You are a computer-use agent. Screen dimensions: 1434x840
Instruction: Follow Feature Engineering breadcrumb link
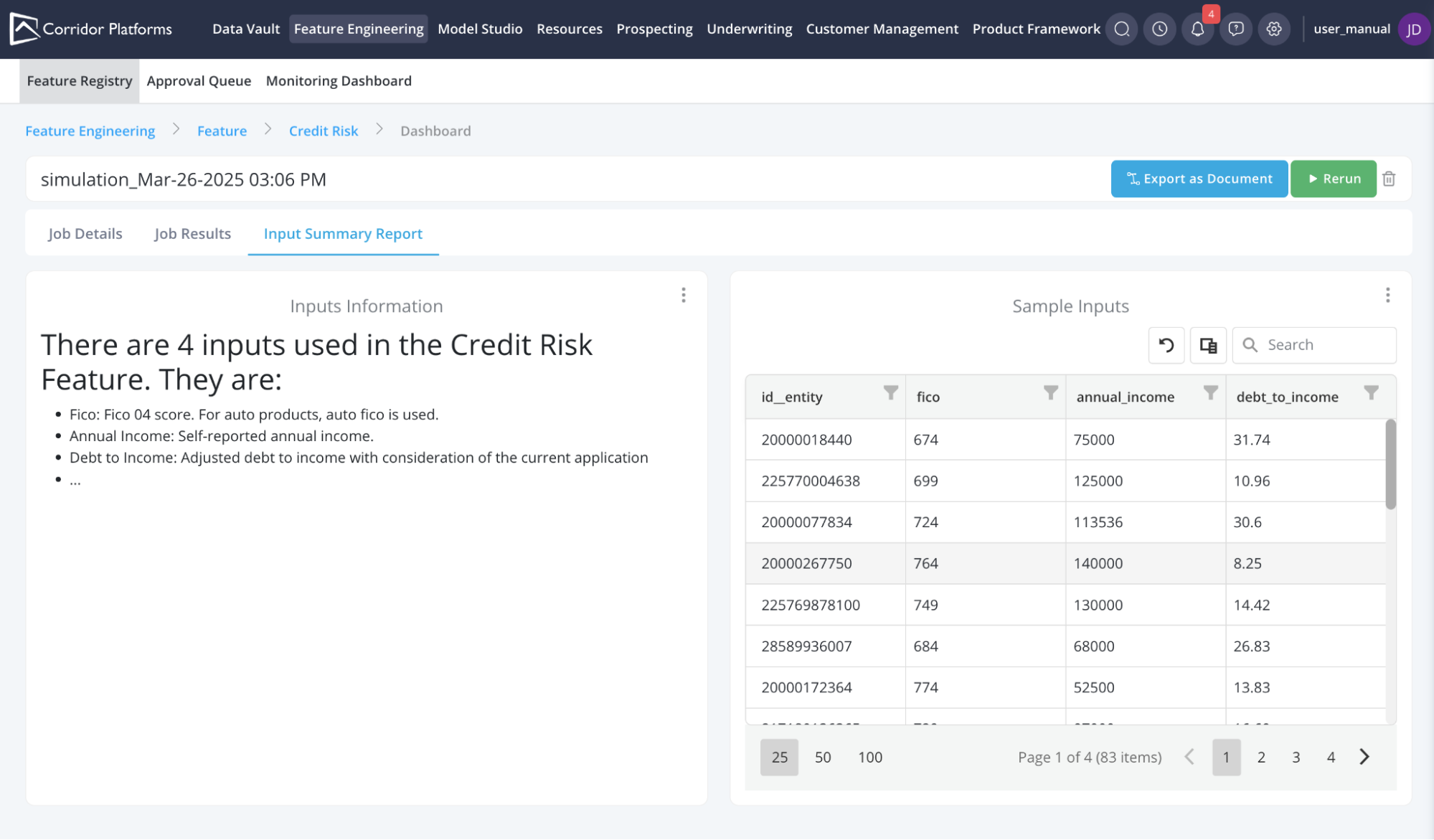[x=90, y=131]
